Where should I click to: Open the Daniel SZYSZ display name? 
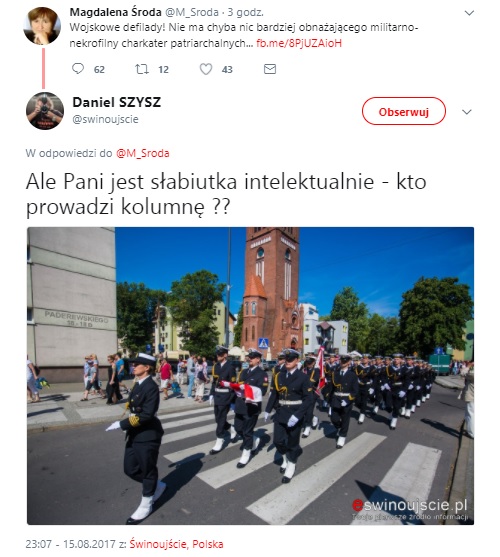[x=117, y=102]
